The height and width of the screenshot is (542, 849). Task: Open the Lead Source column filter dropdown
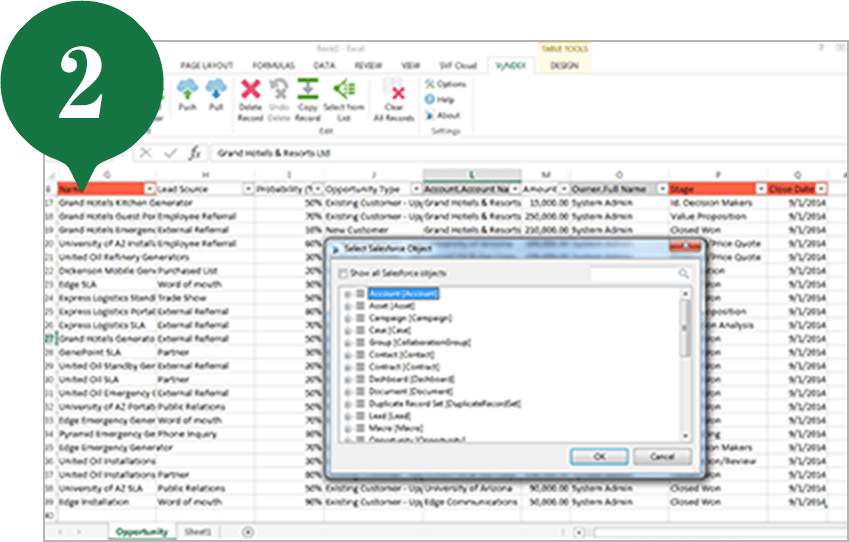pos(248,189)
